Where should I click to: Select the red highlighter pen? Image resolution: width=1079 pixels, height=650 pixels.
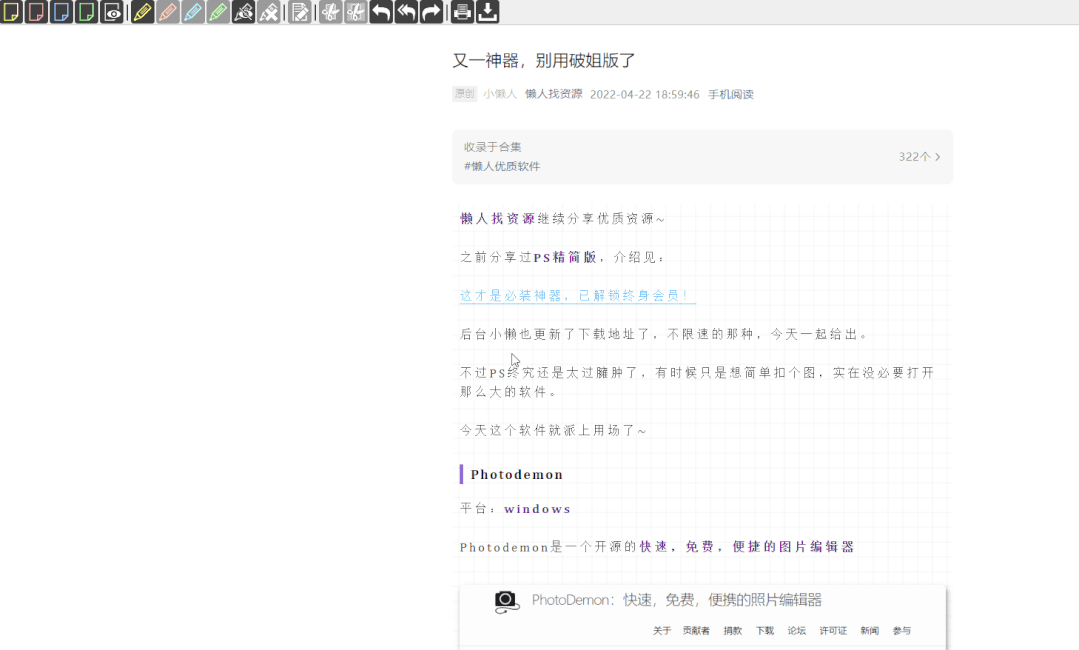(167, 12)
